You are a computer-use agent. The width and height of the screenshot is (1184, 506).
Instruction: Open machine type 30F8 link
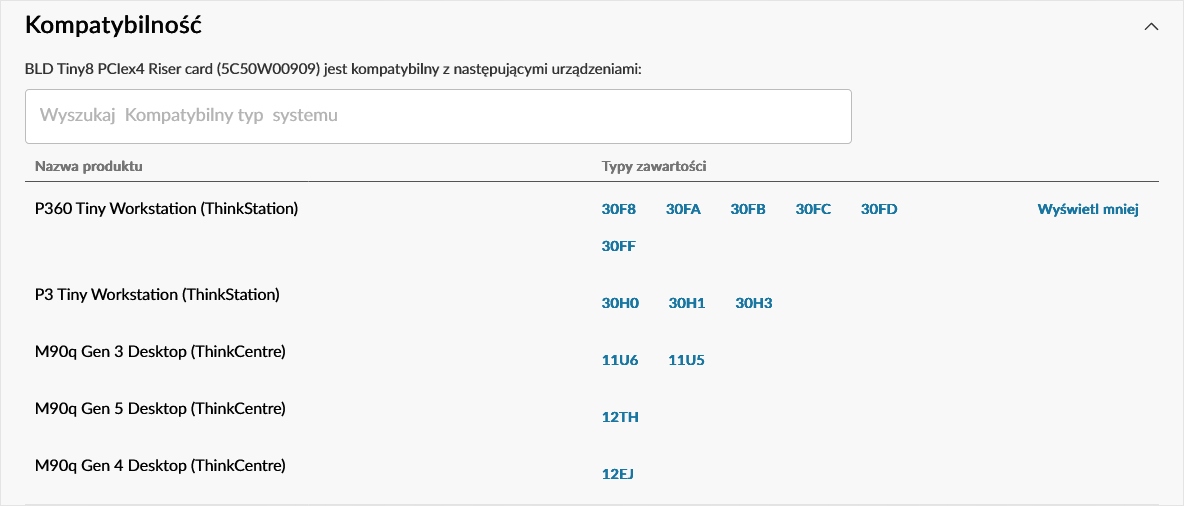[x=619, y=210]
